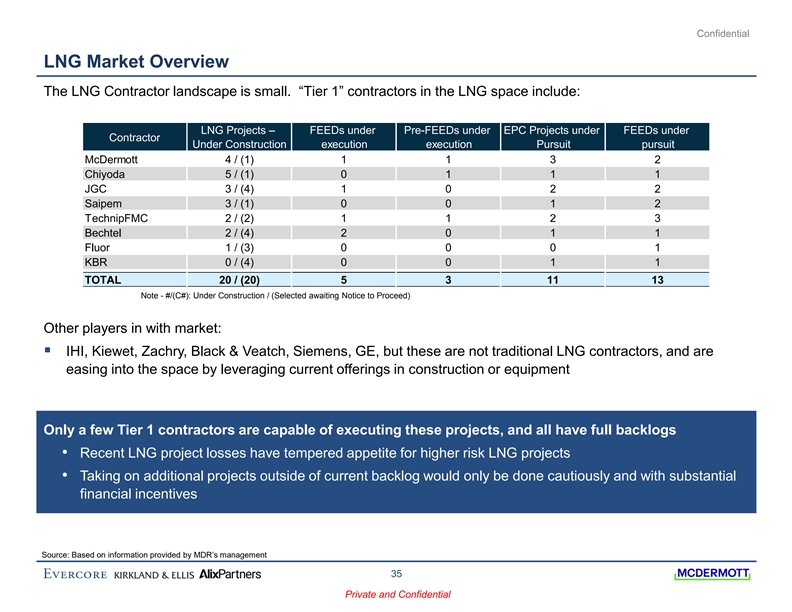The image size is (792, 612).
Task: Click Fluor's 1 / (3) cell
Action: [x=239, y=247]
